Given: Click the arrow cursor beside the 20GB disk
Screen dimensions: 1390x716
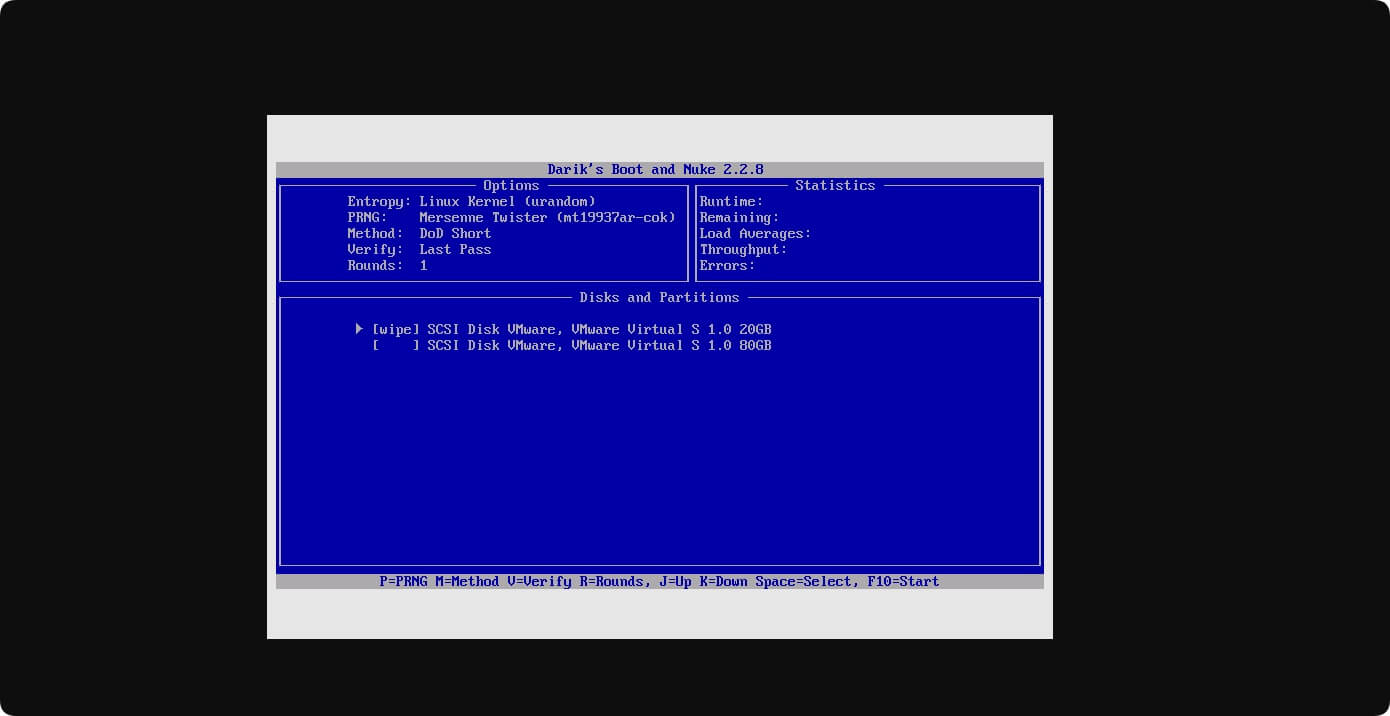Looking at the screenshot, I should (359, 329).
